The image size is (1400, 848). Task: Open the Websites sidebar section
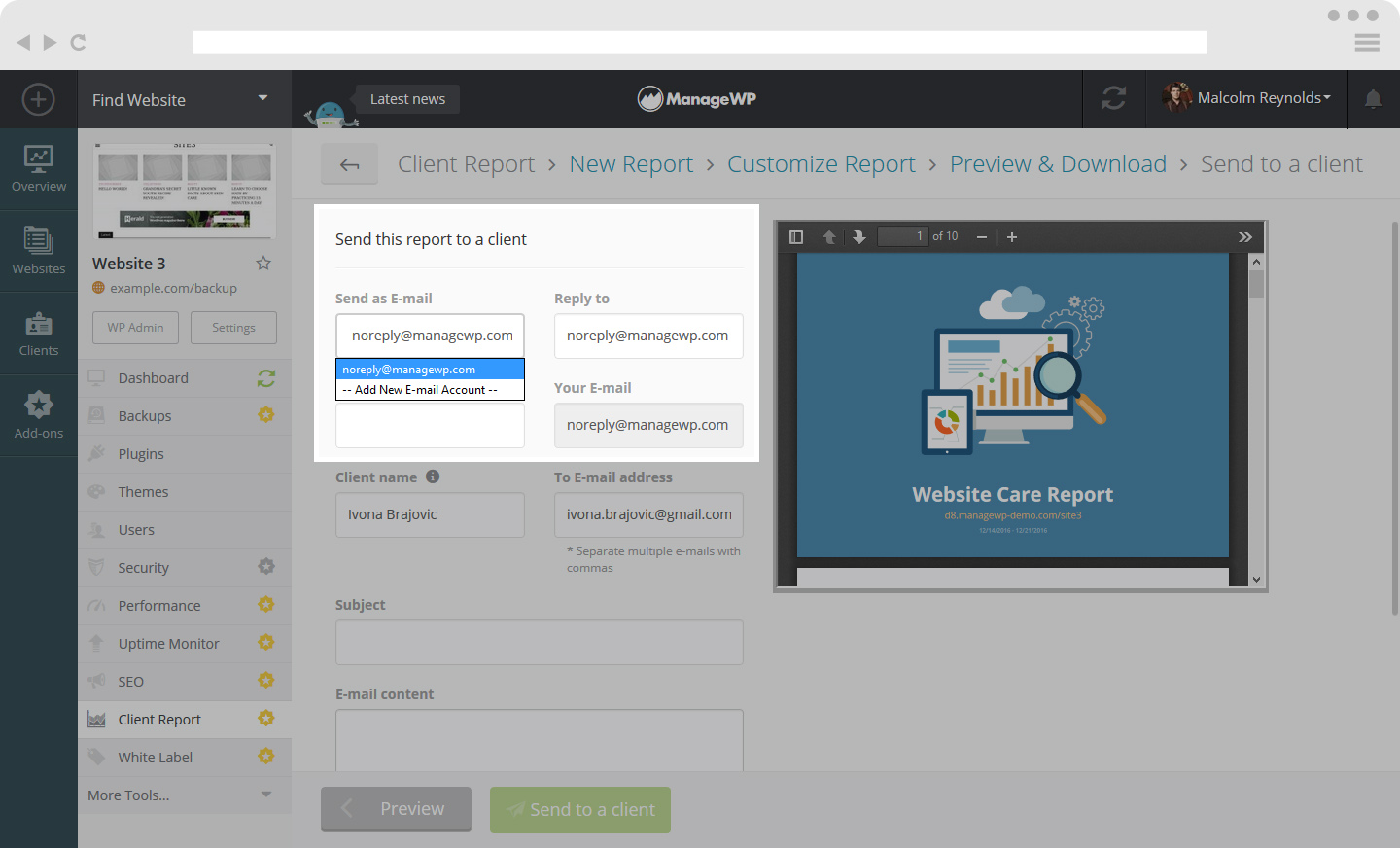[x=39, y=251]
